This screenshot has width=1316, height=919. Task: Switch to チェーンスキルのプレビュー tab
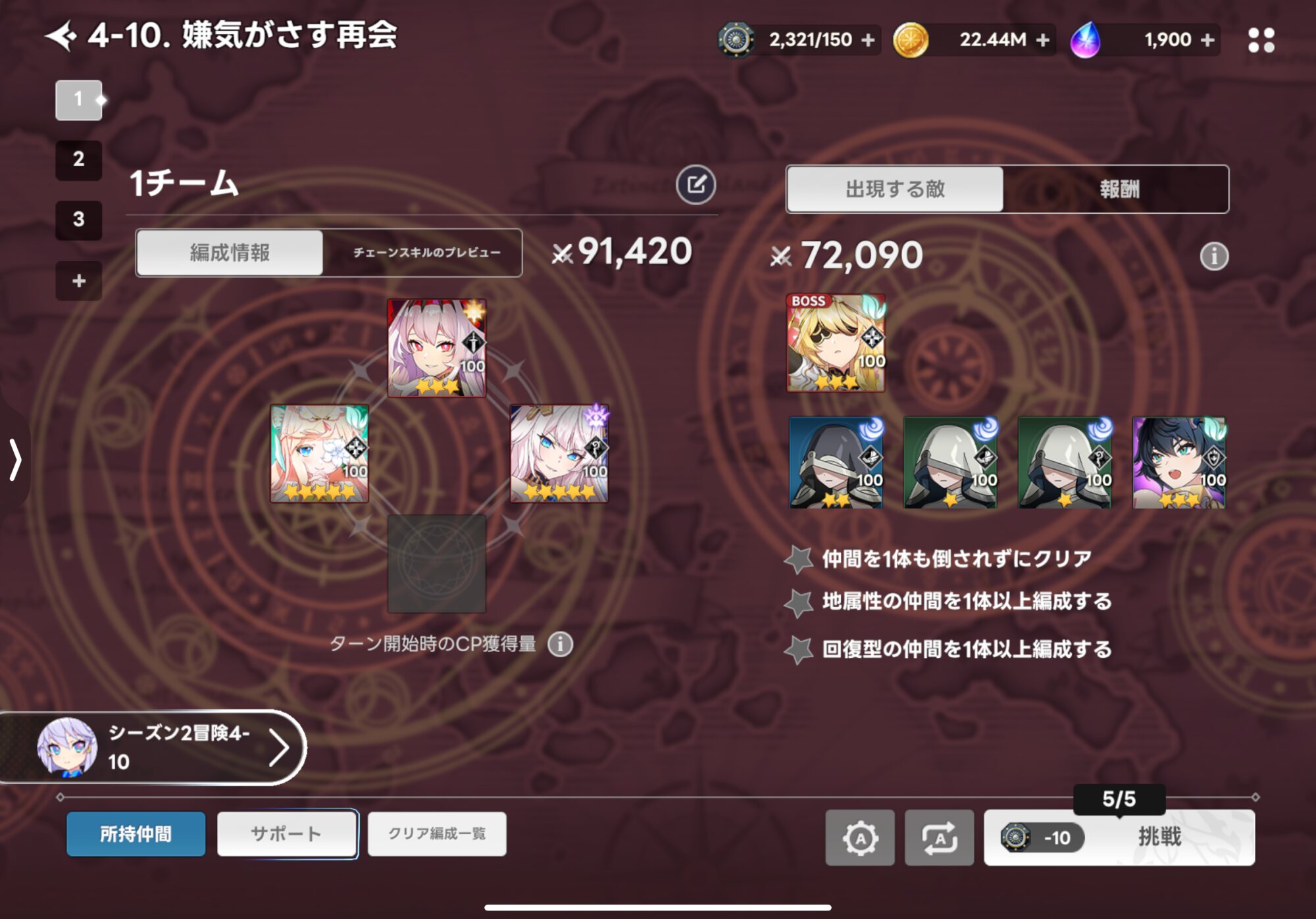[x=426, y=253]
